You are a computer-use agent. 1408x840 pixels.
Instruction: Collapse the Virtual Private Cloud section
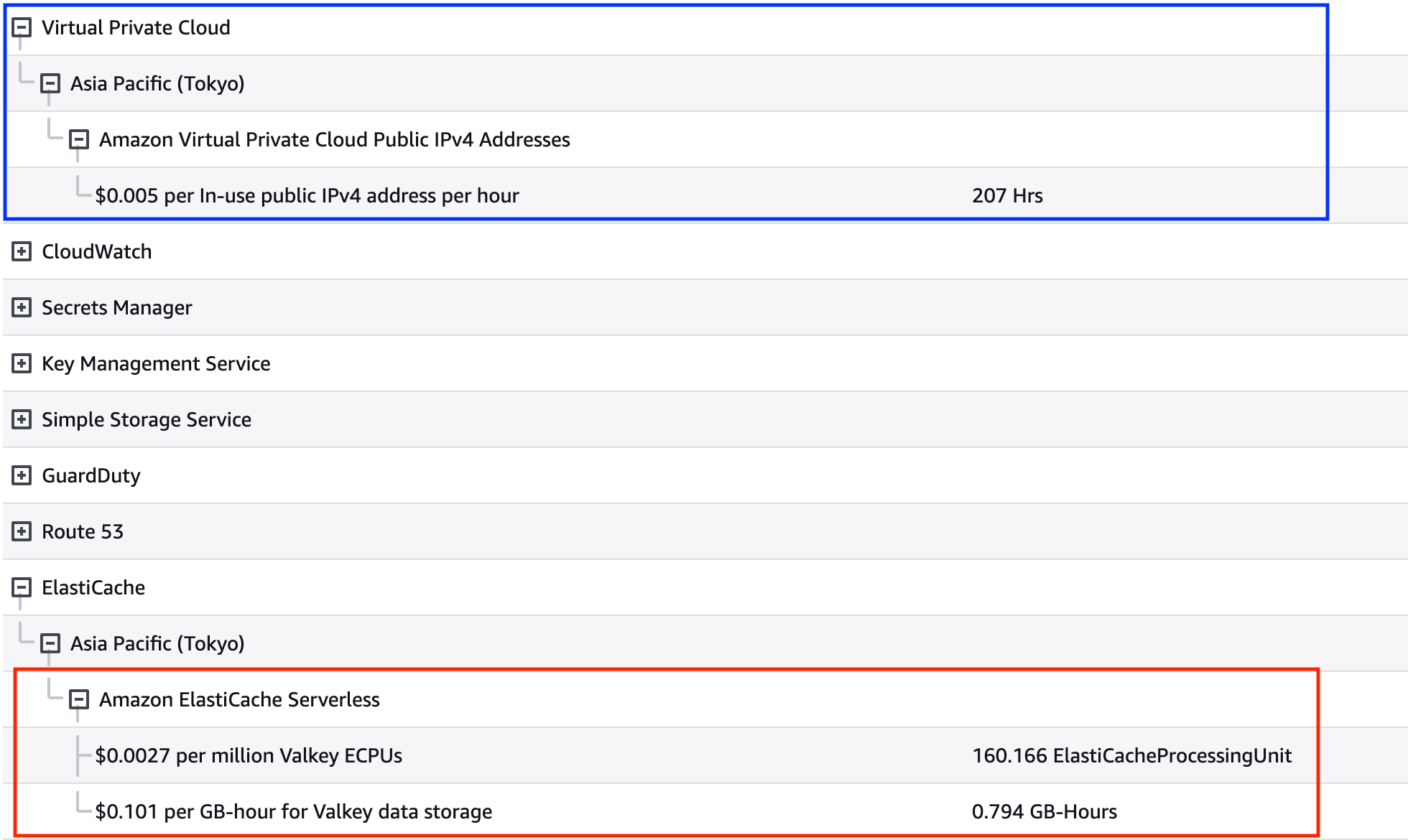[22, 28]
